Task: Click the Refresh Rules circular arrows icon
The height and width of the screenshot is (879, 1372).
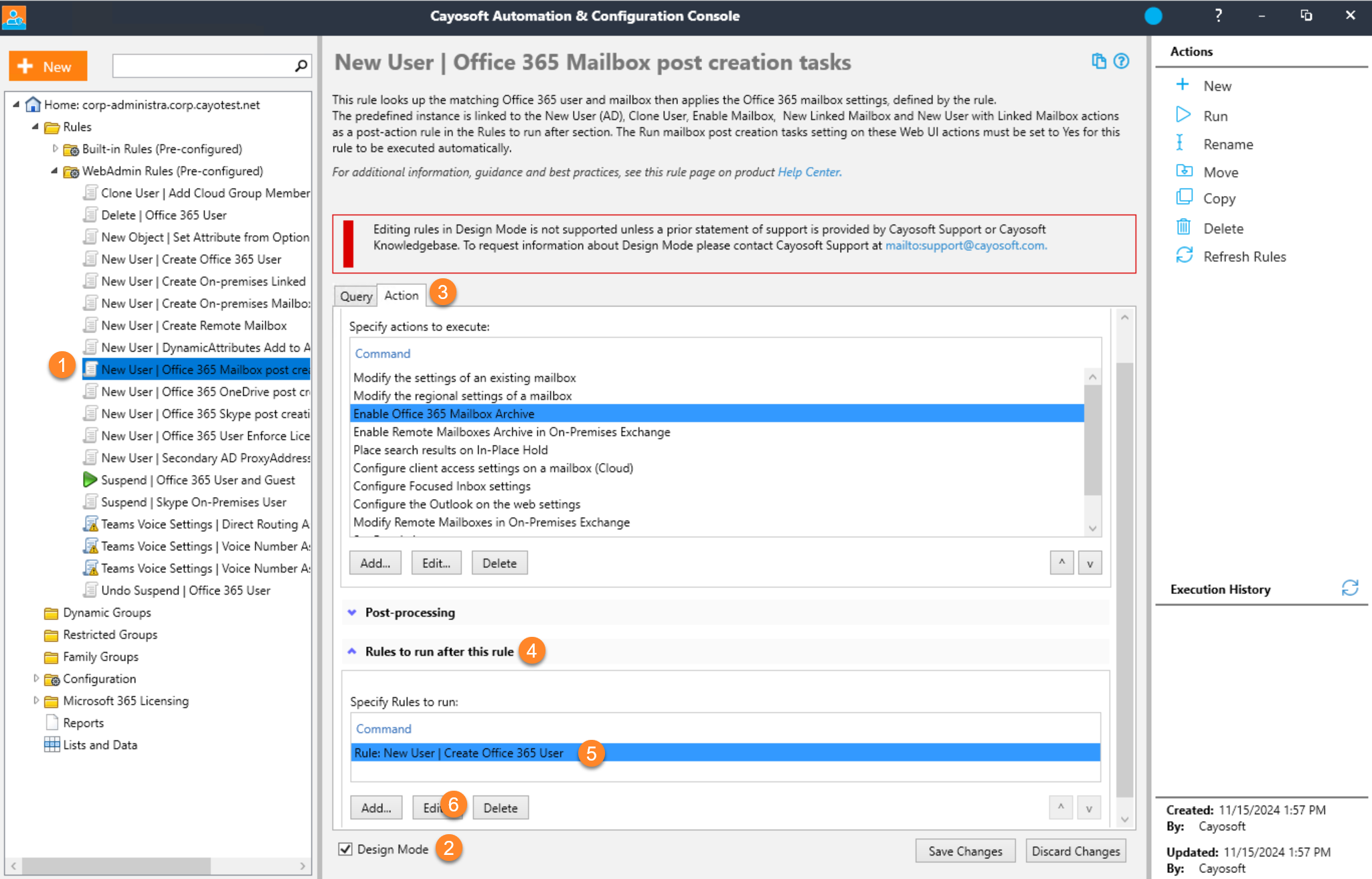Action: [x=1184, y=255]
